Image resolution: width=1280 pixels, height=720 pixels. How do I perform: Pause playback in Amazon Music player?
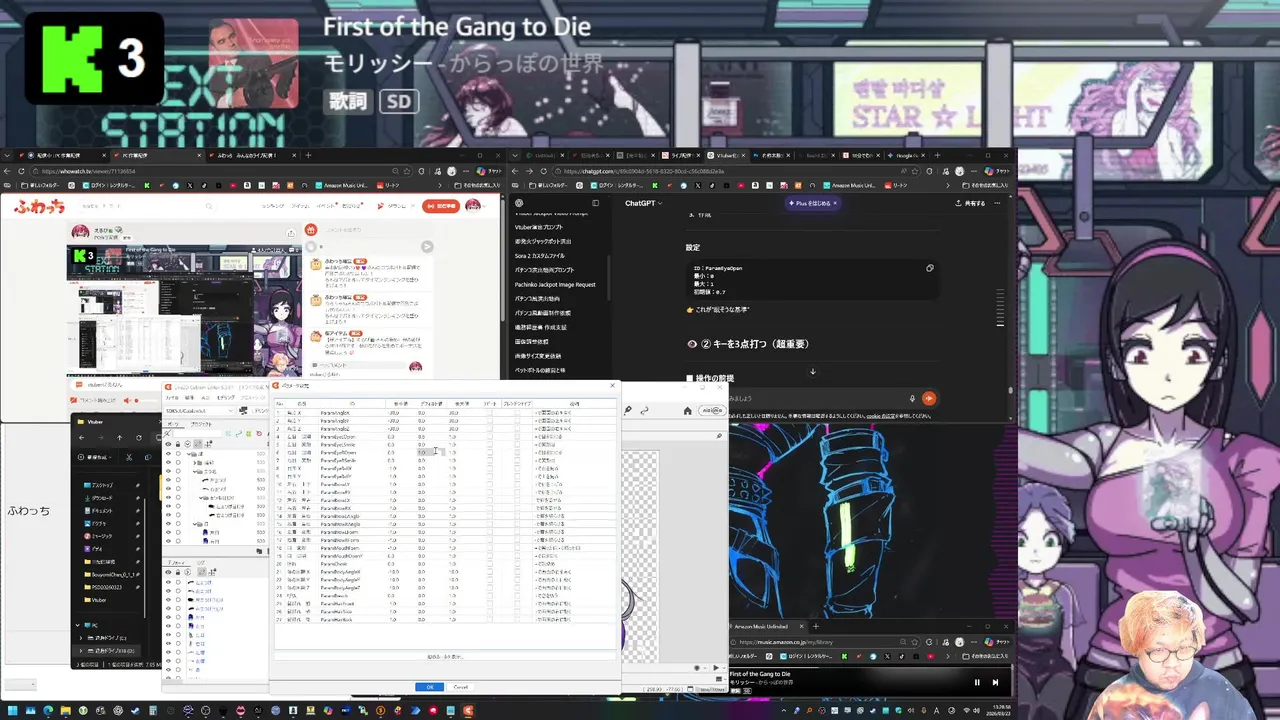pyautogui.click(x=977, y=683)
